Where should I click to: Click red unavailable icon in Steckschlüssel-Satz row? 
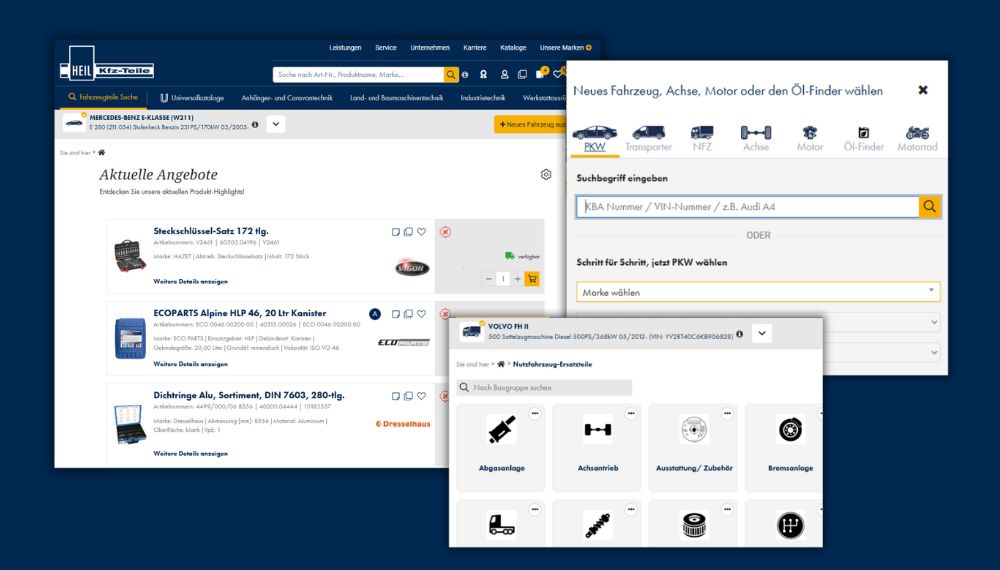pos(445,232)
